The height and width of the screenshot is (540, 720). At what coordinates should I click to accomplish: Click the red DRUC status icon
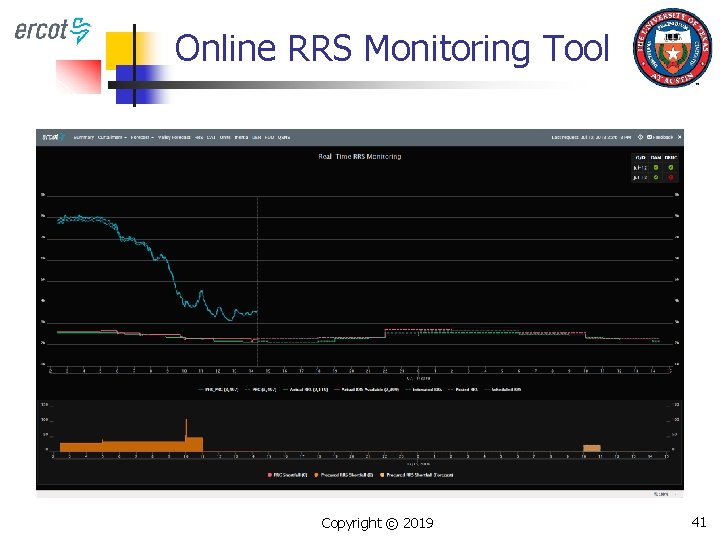click(671, 177)
